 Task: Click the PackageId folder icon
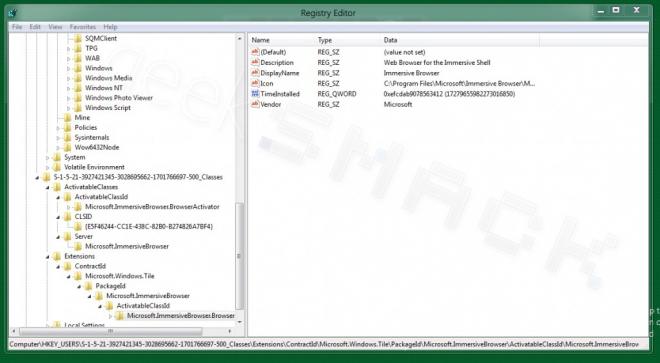(x=88, y=286)
